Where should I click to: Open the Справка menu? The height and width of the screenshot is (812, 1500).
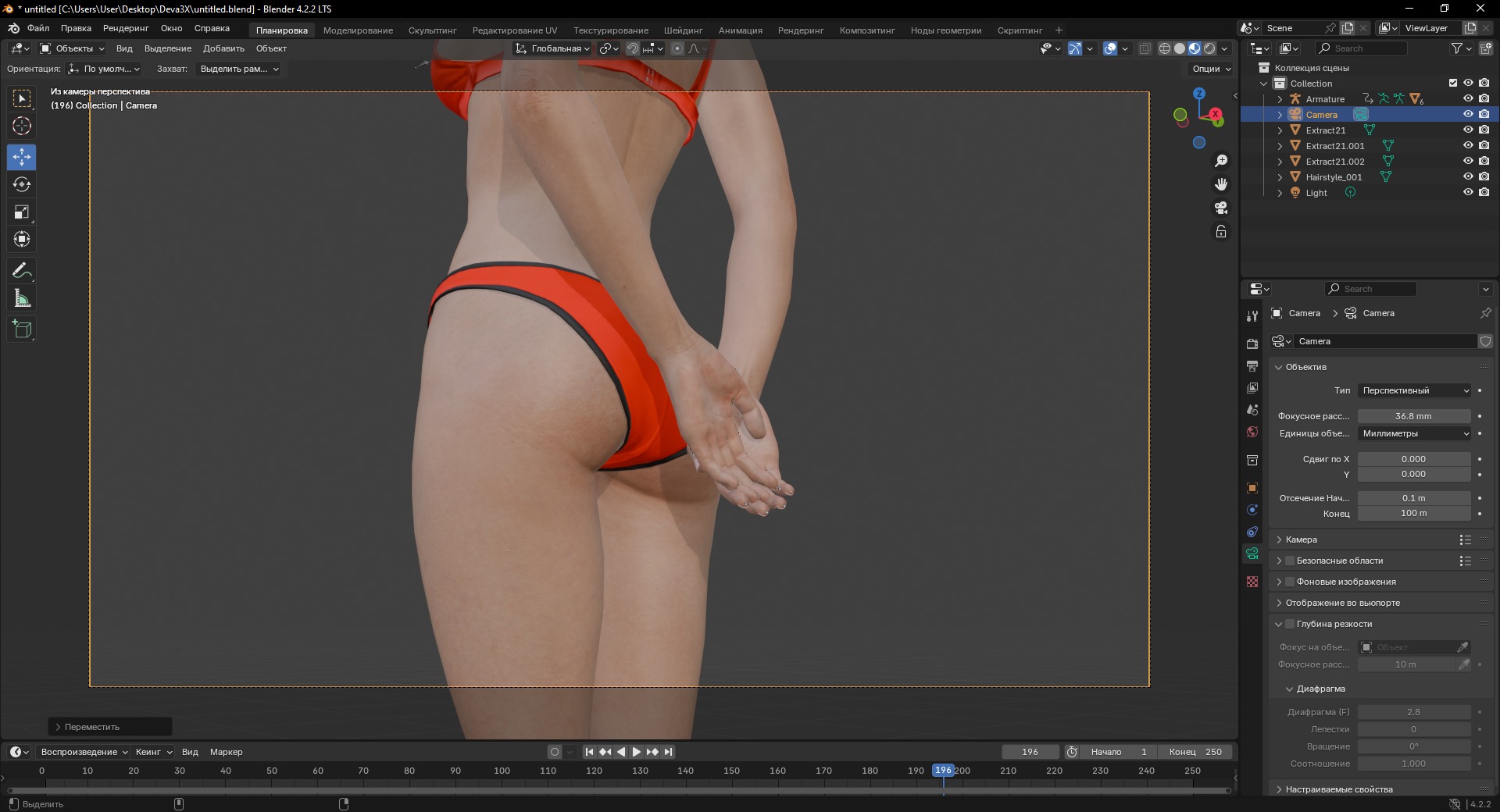click(212, 28)
